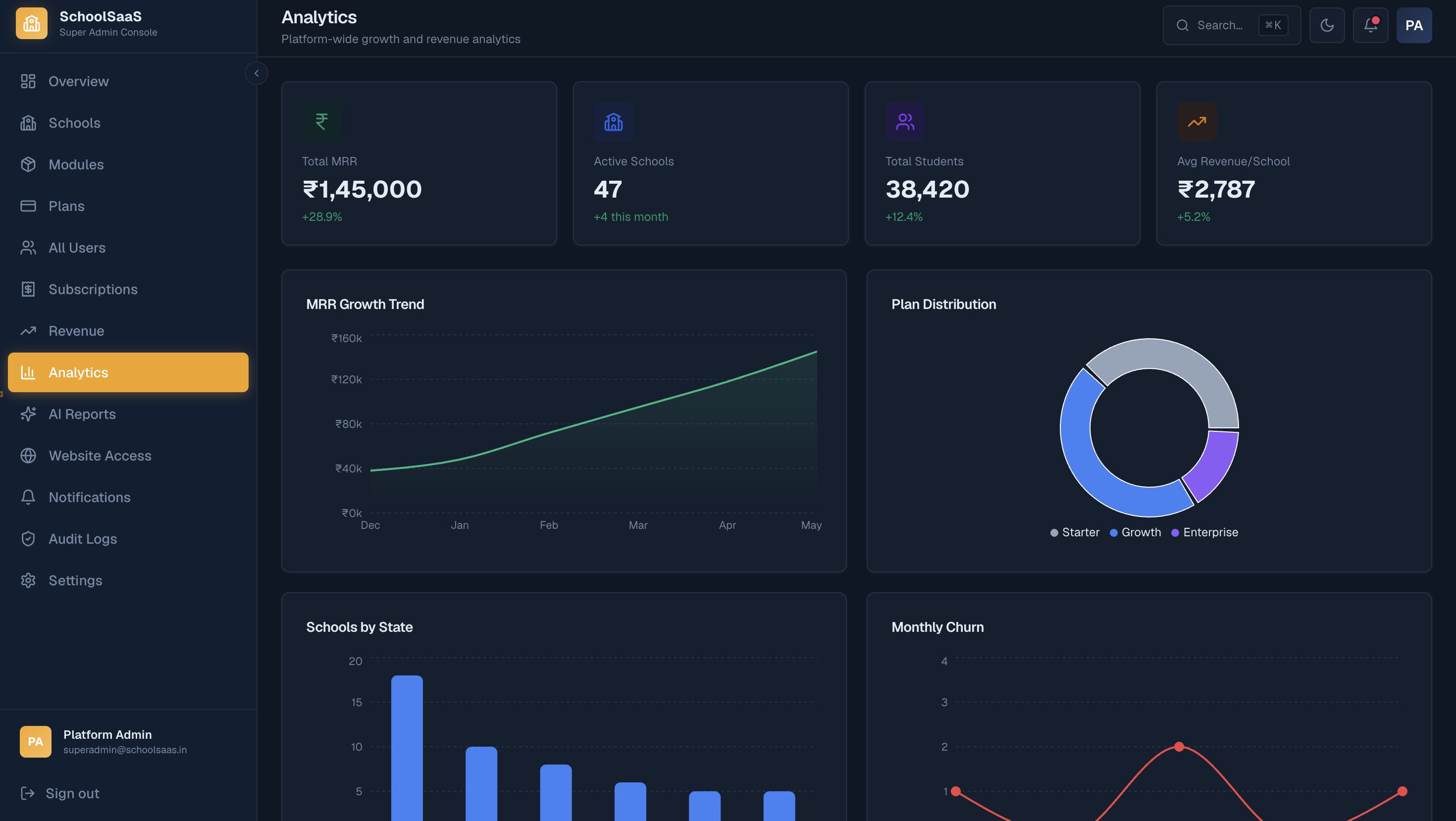Viewport: 1456px width, 821px height.
Task: Click the Settings gear icon
Action: pos(28,580)
